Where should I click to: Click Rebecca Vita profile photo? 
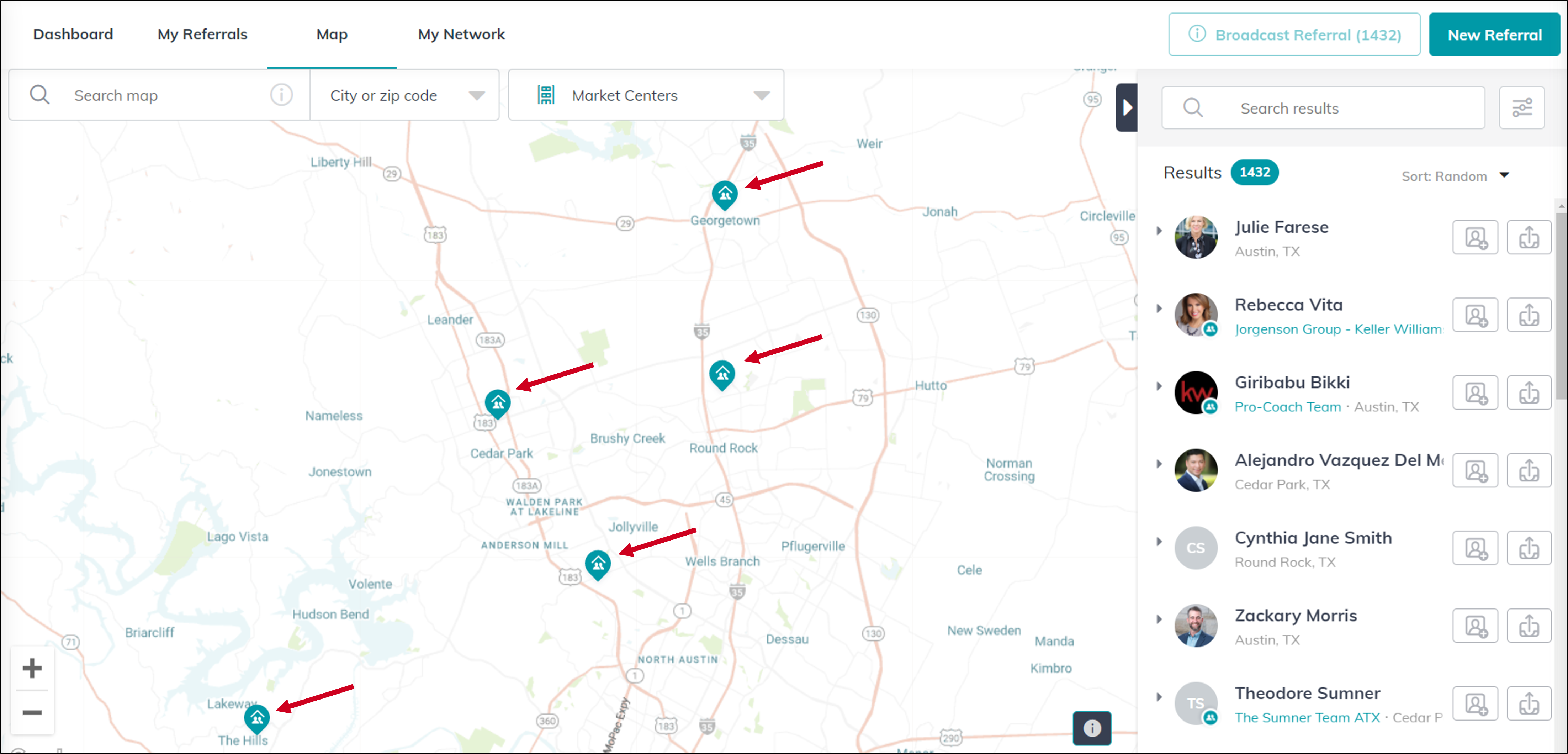(x=1196, y=315)
